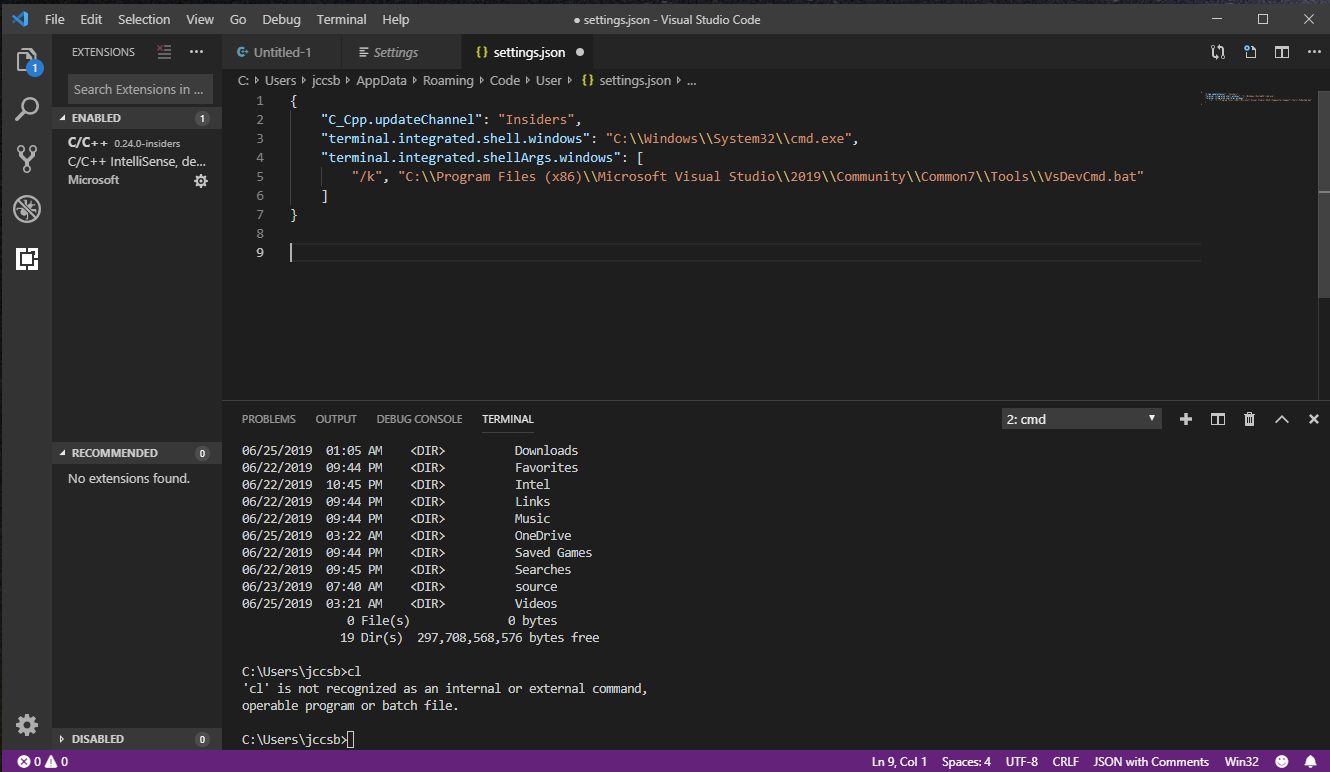Click the editor minimap
Image resolution: width=1330 pixels, height=772 pixels.
click(1258, 98)
